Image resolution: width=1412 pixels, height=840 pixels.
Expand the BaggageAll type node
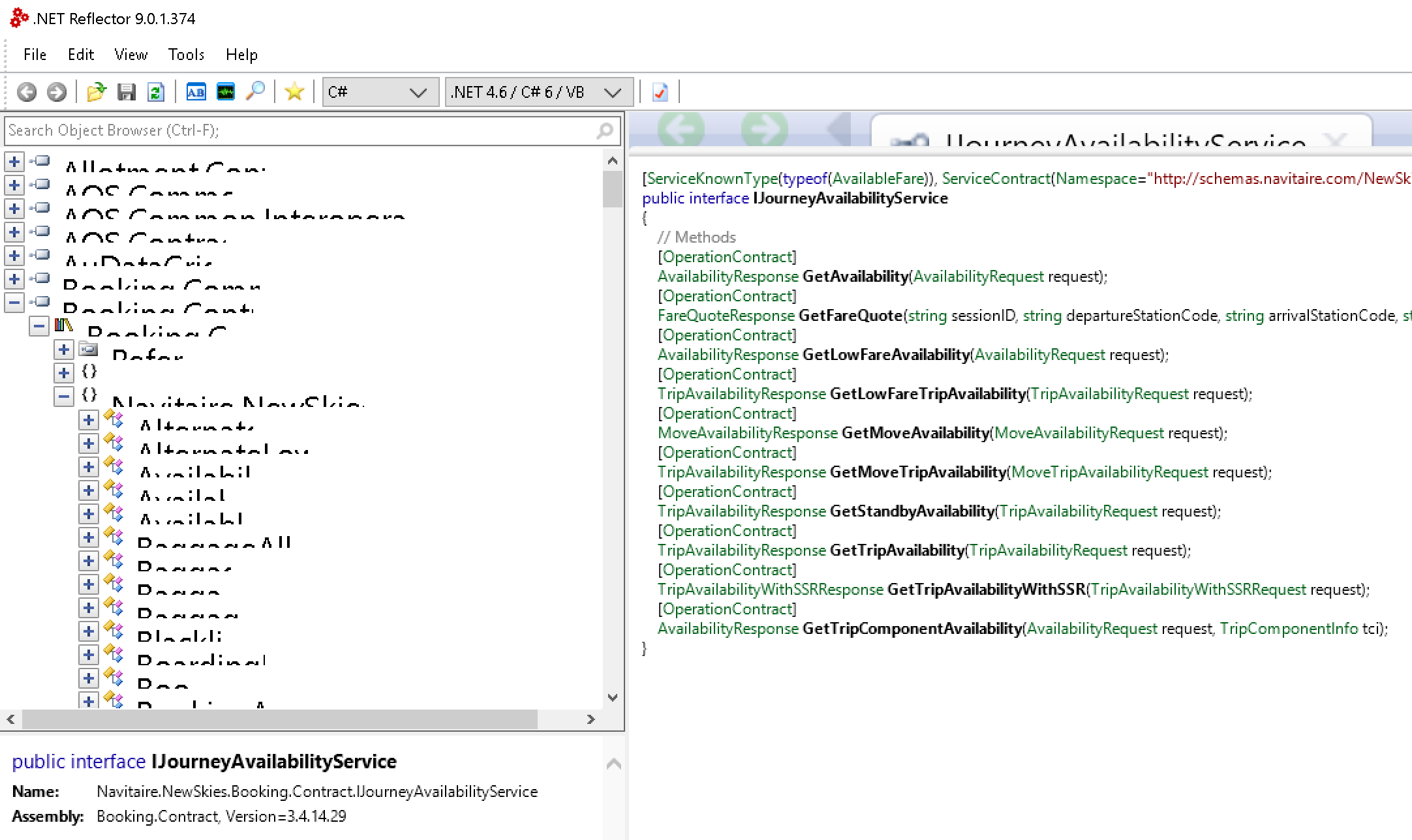(88, 537)
